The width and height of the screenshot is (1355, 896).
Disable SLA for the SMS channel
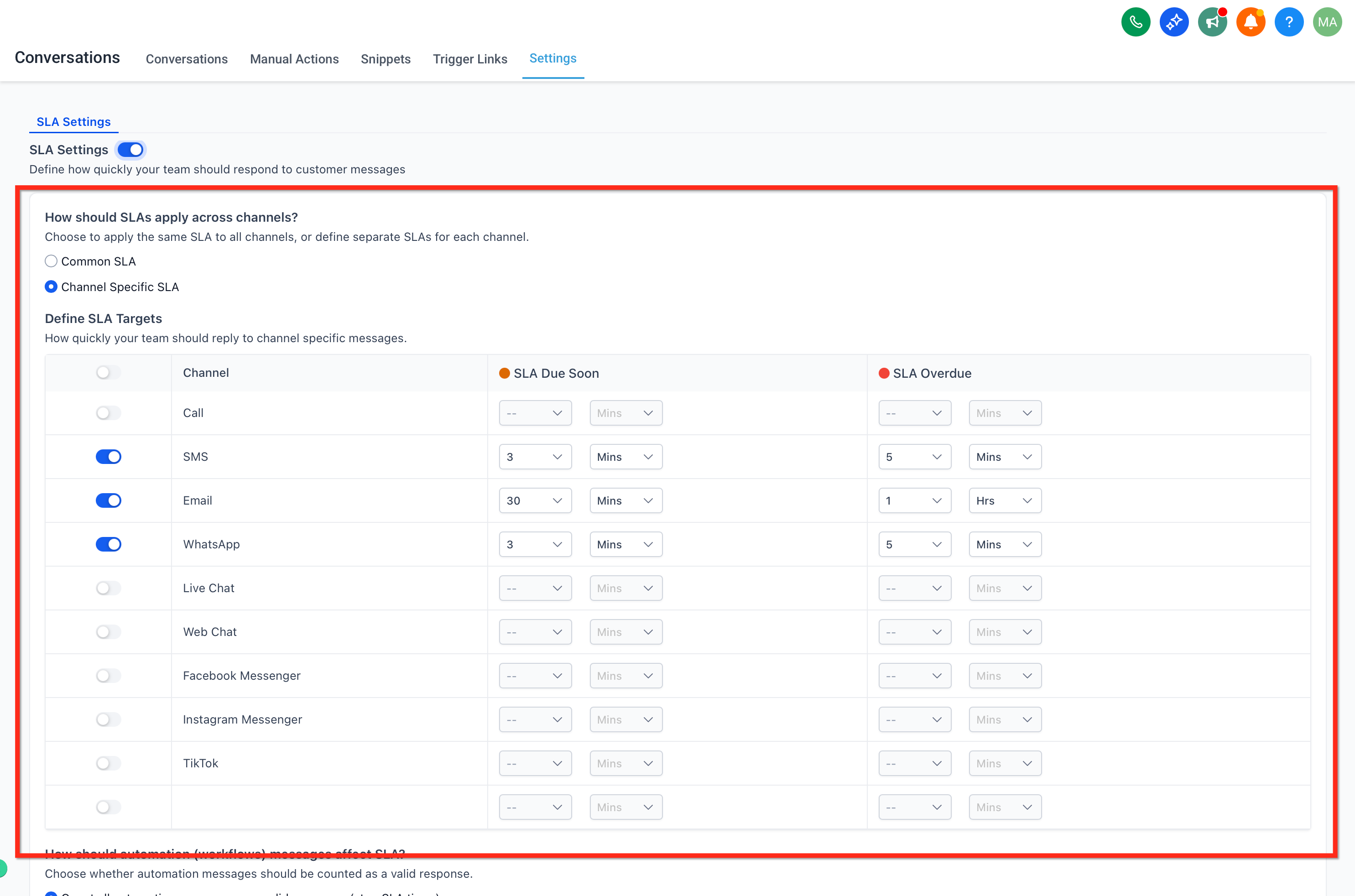point(108,457)
